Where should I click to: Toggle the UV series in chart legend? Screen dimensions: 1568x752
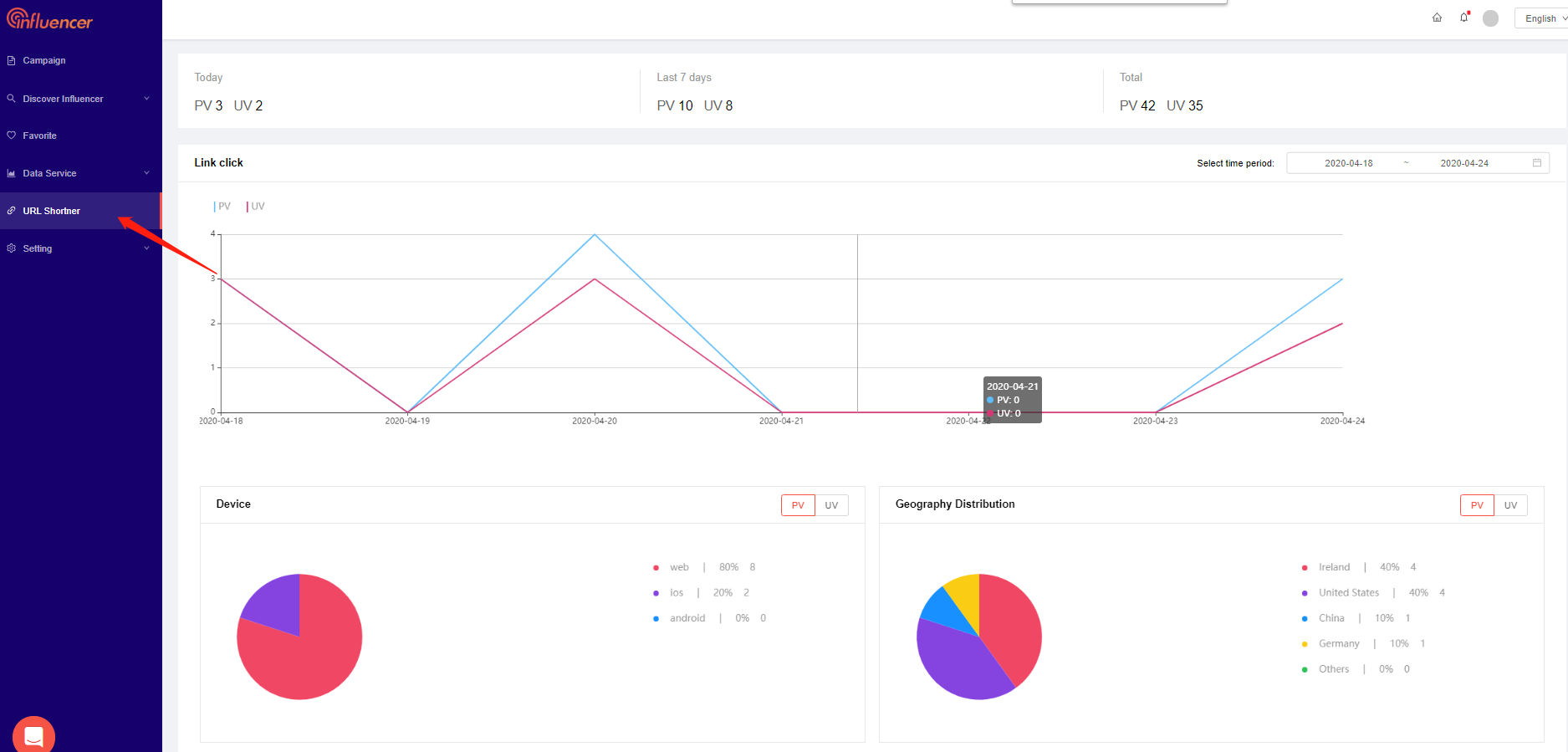coord(256,207)
